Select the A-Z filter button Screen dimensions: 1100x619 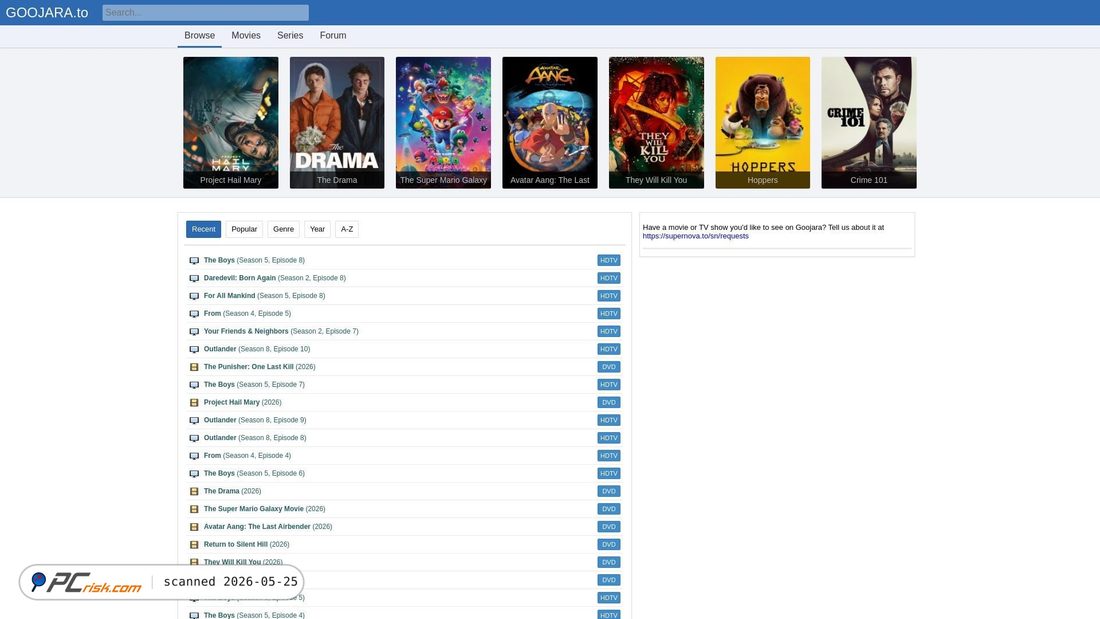(347, 229)
